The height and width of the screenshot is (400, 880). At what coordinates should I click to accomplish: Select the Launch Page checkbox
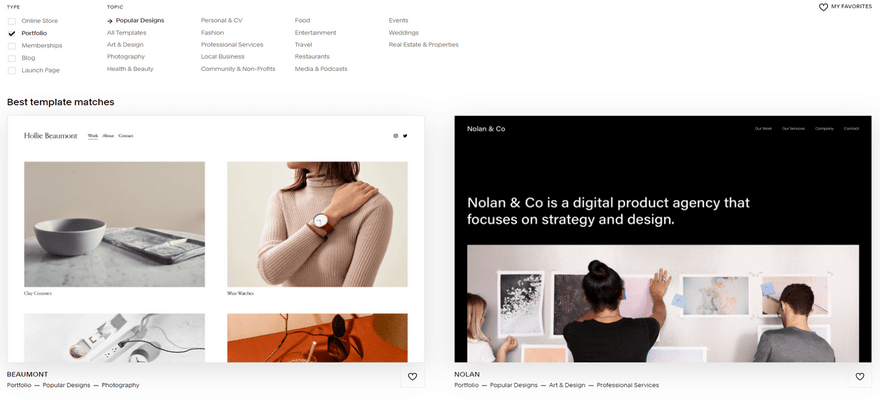[12, 70]
